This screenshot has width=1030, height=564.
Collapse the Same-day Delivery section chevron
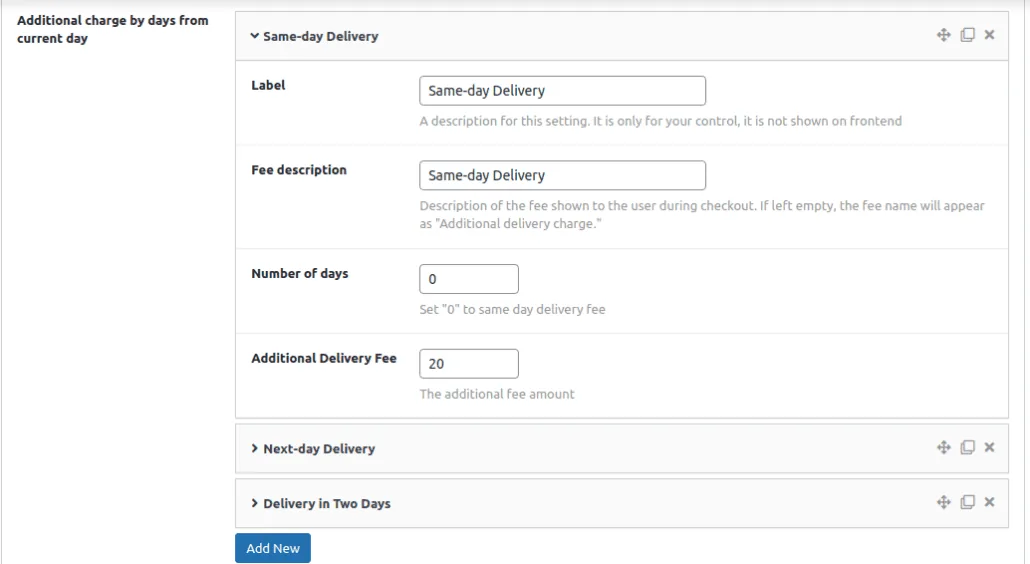coord(254,36)
